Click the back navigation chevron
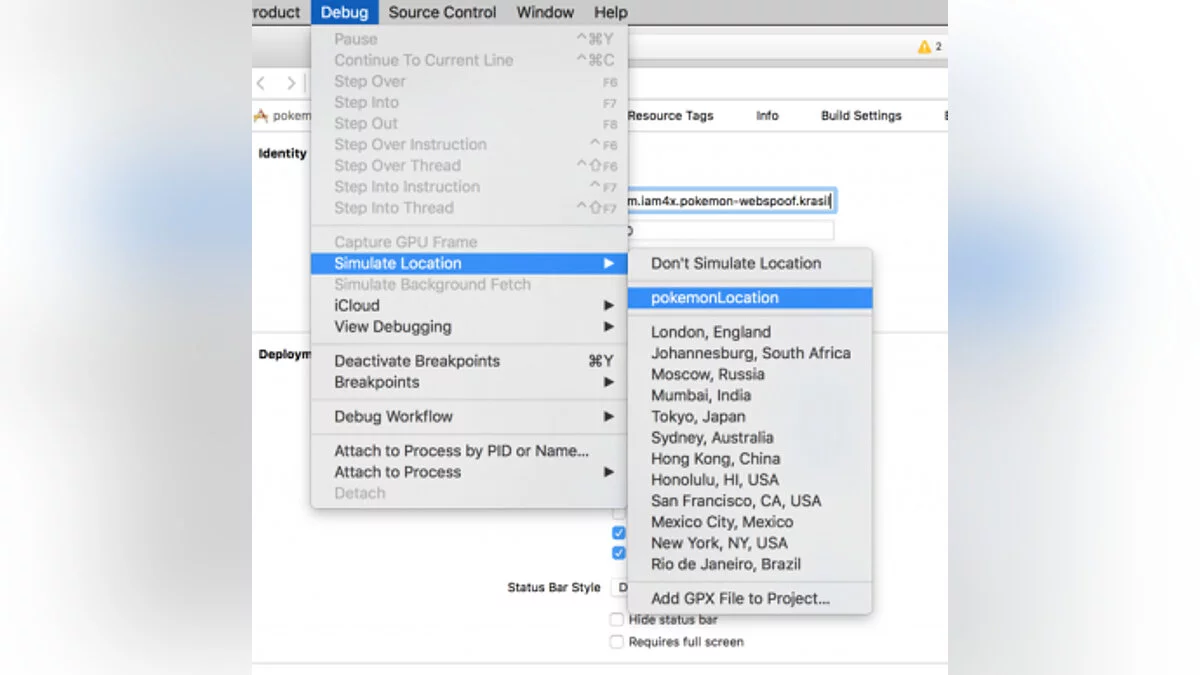The image size is (1200, 675). [x=261, y=84]
